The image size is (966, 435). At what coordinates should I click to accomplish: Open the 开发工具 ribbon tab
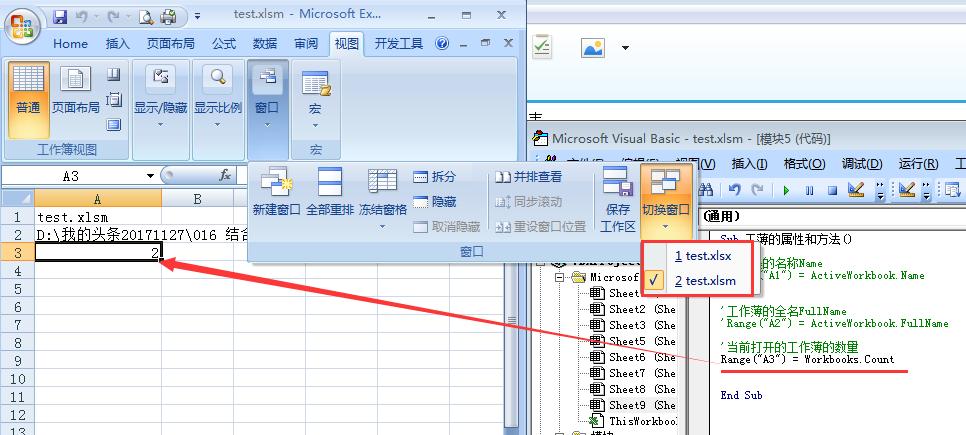pos(399,44)
